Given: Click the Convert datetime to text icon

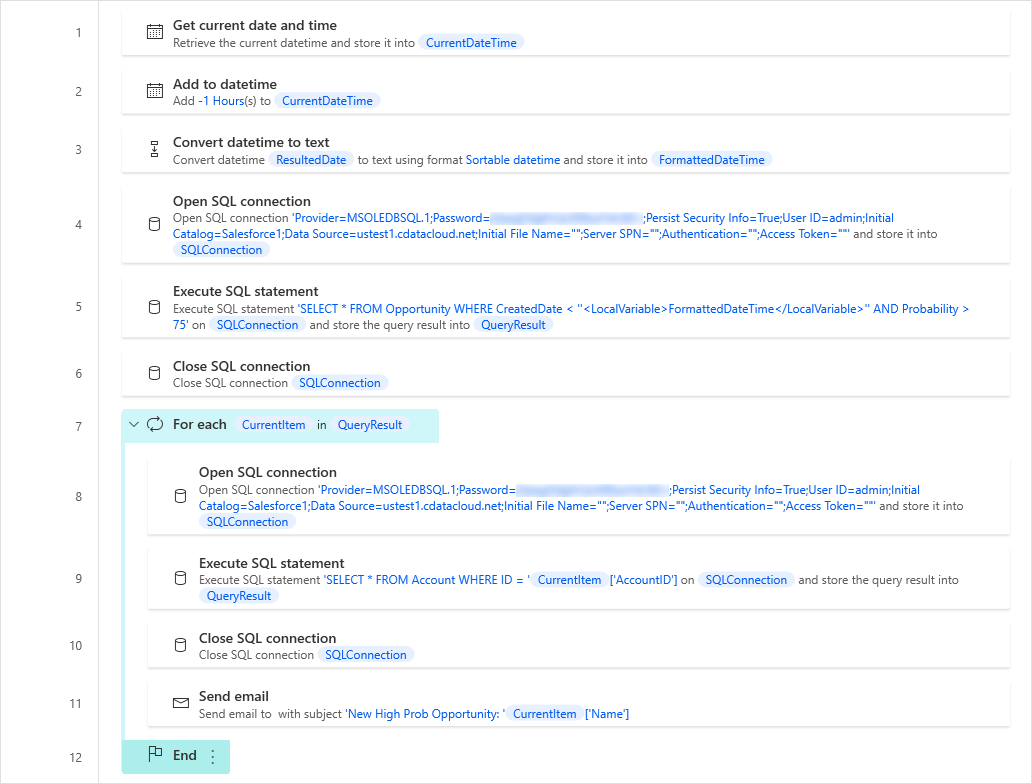Looking at the screenshot, I should [x=155, y=150].
